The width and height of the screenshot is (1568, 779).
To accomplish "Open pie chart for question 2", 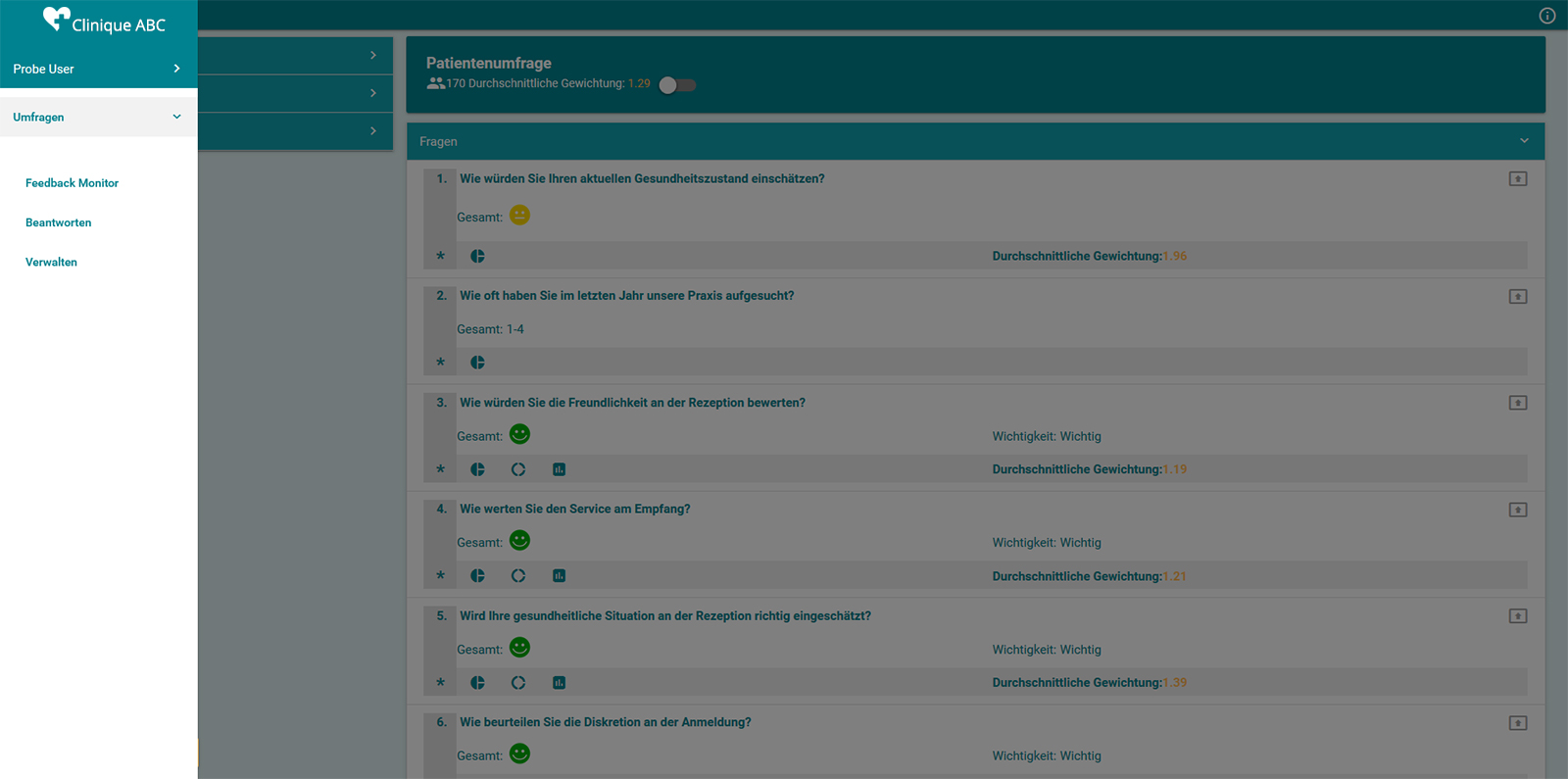I will click(477, 363).
